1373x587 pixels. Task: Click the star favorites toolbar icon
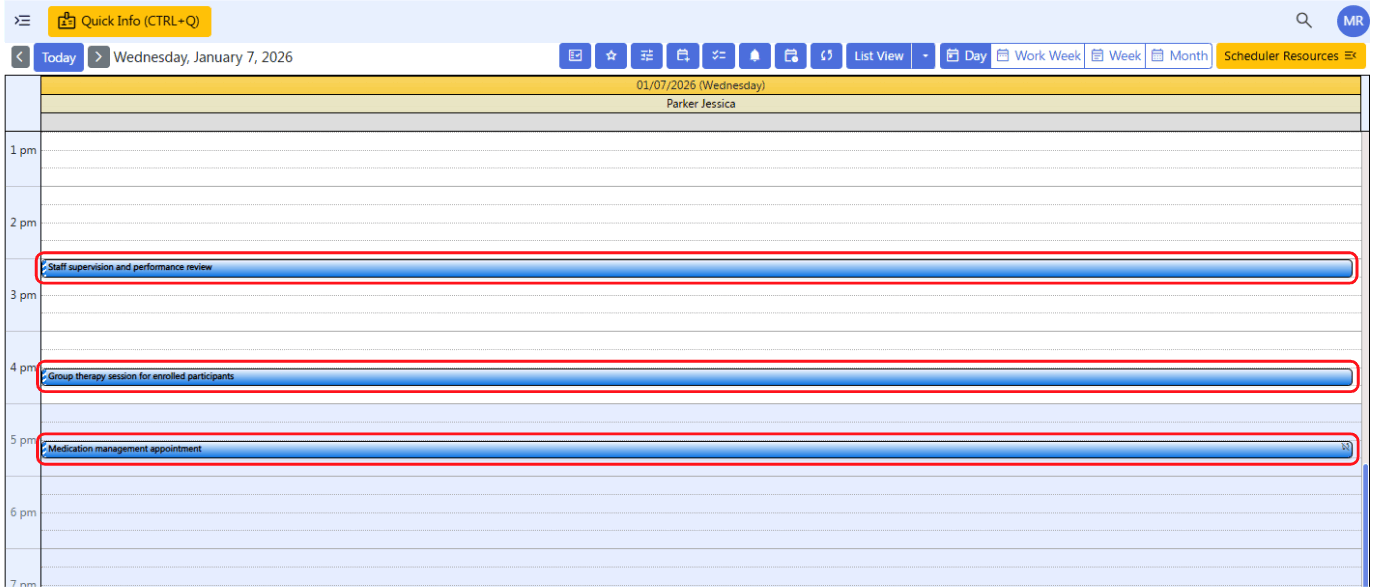coord(611,56)
